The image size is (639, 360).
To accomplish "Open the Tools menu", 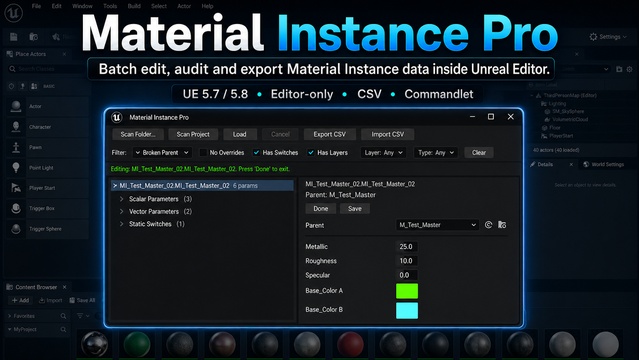I will coord(110,6).
